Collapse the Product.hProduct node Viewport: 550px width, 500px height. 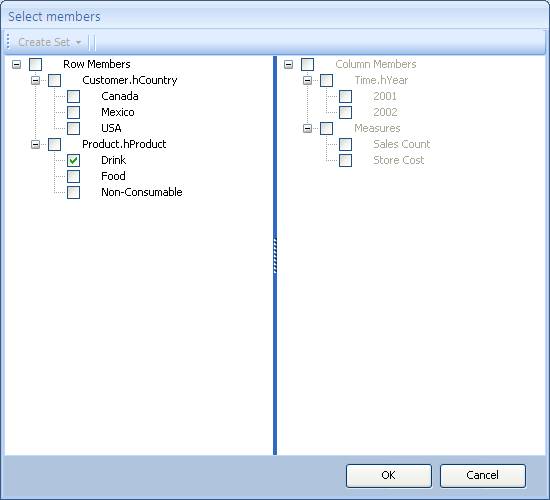pos(35,144)
